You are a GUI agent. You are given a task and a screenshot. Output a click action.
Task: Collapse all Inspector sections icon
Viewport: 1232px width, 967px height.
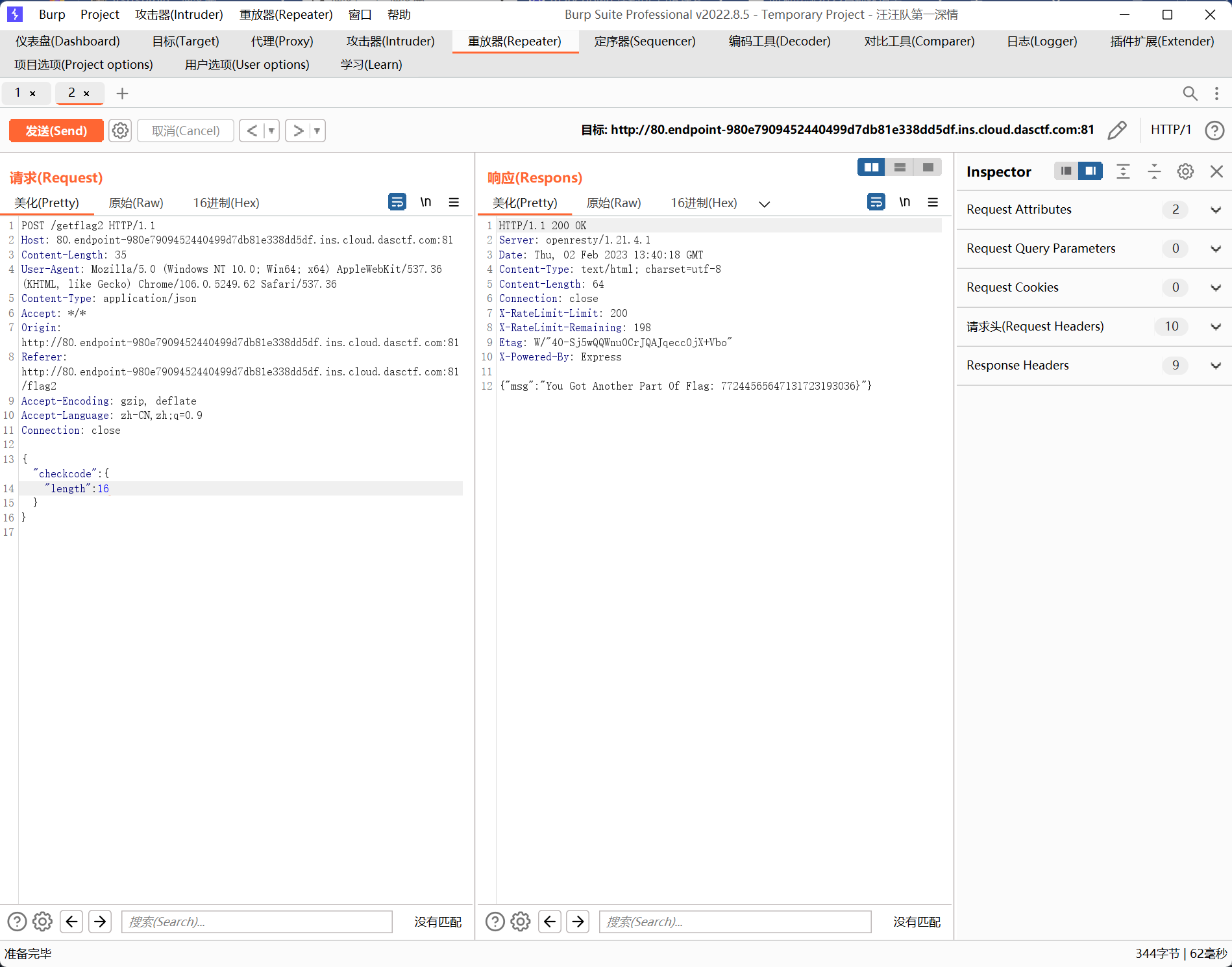pos(1154,171)
